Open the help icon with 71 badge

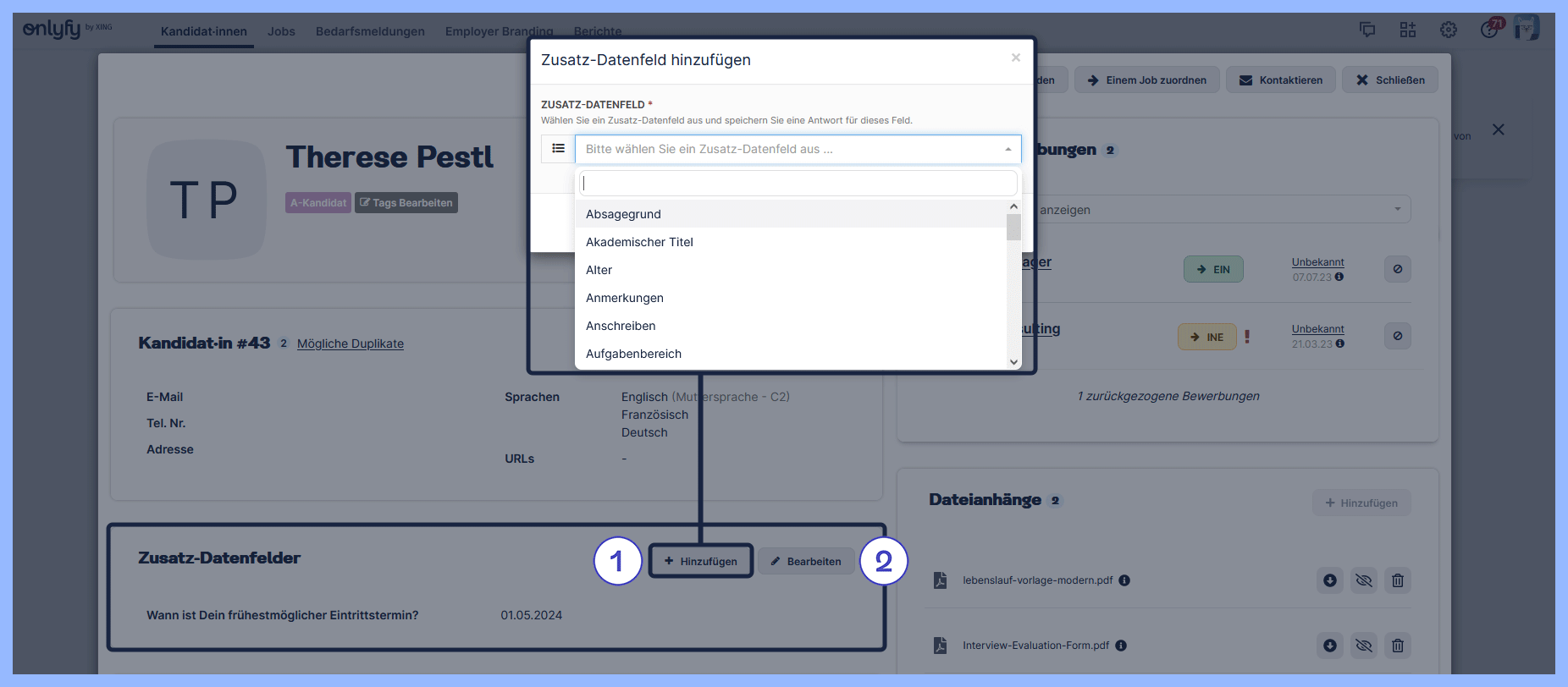tap(1489, 30)
